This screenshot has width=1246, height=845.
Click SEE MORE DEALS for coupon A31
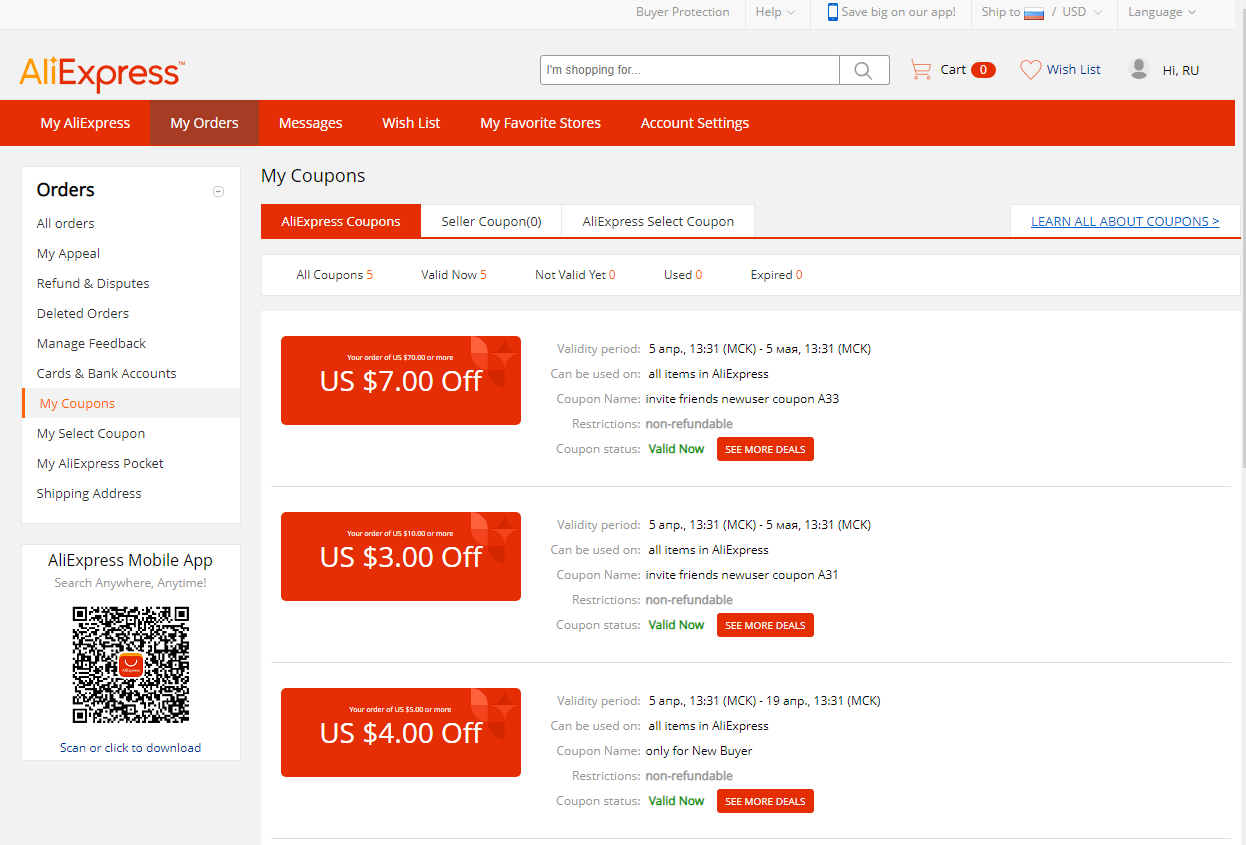coord(765,625)
